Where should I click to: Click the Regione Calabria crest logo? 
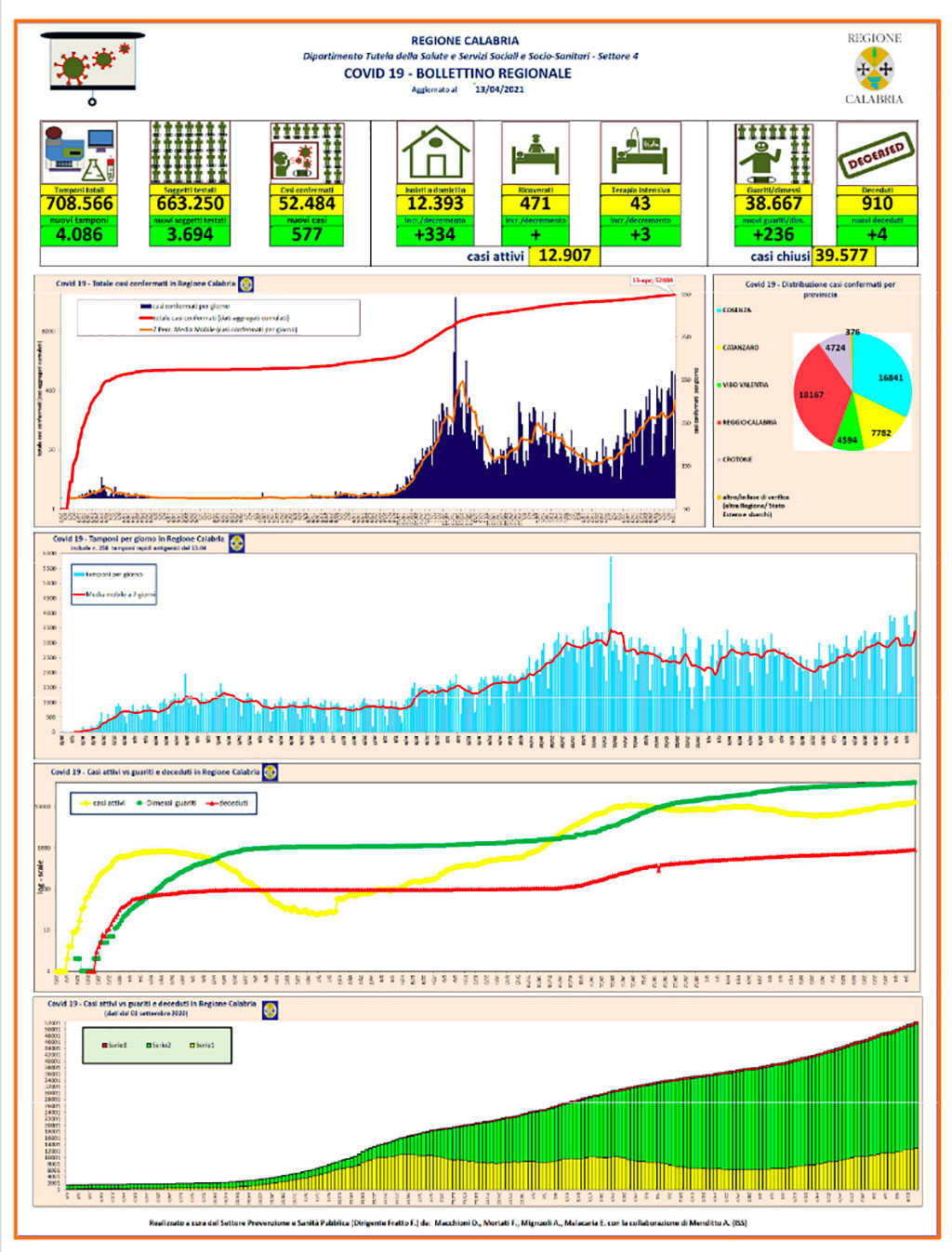pyautogui.click(x=874, y=69)
